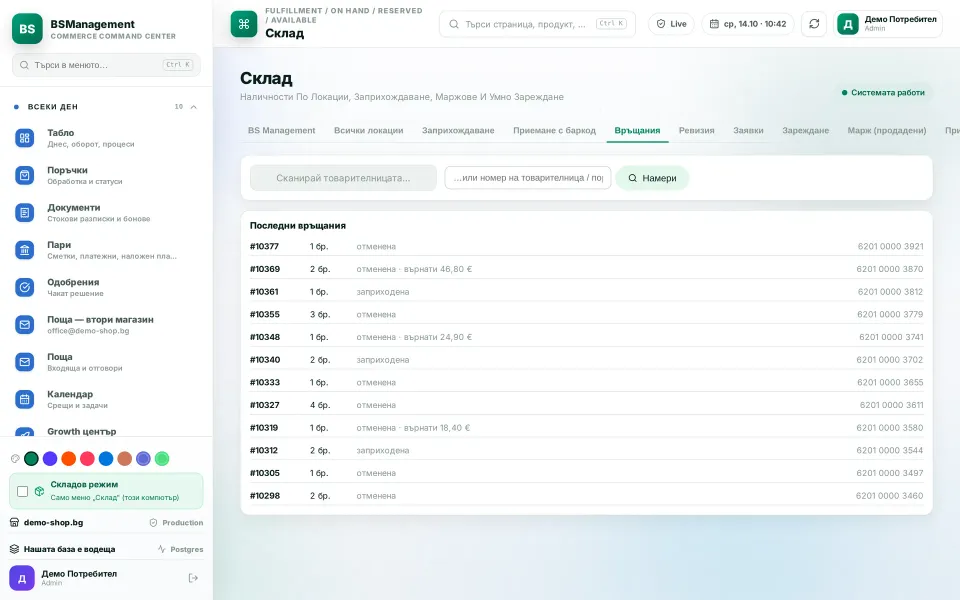Viewport: 960px width, 600px height.
Task: Open return row #10377
Action: [x=586, y=246]
